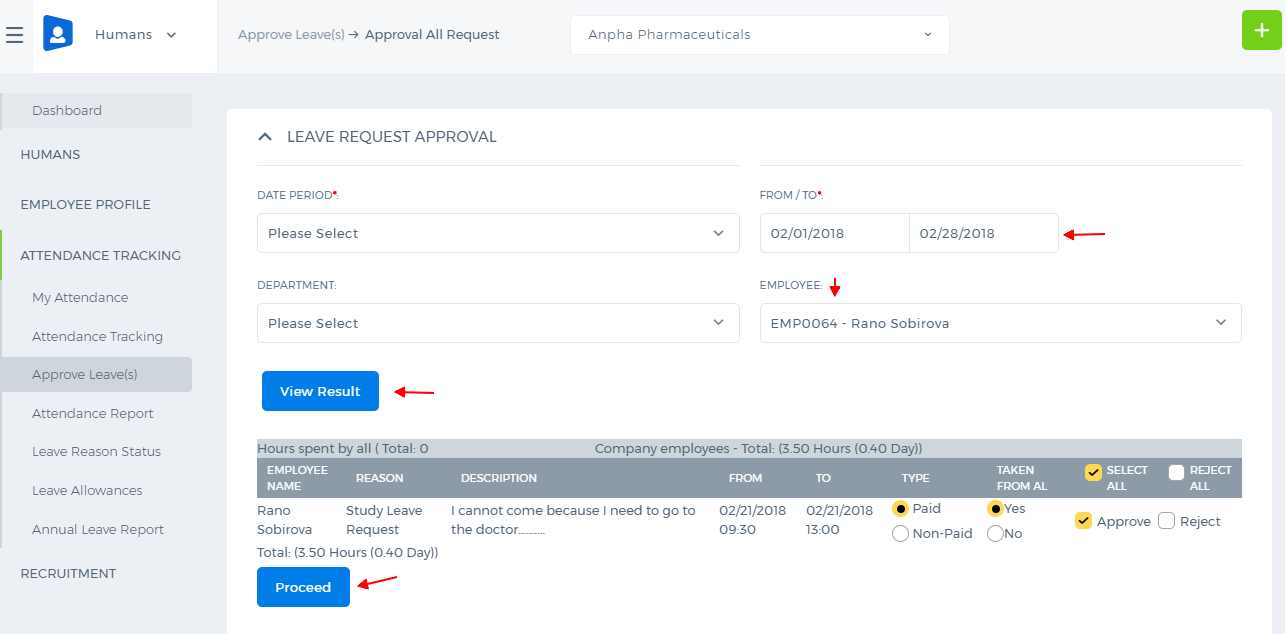Select the Paid radio button
The image size is (1285, 634).
900,509
